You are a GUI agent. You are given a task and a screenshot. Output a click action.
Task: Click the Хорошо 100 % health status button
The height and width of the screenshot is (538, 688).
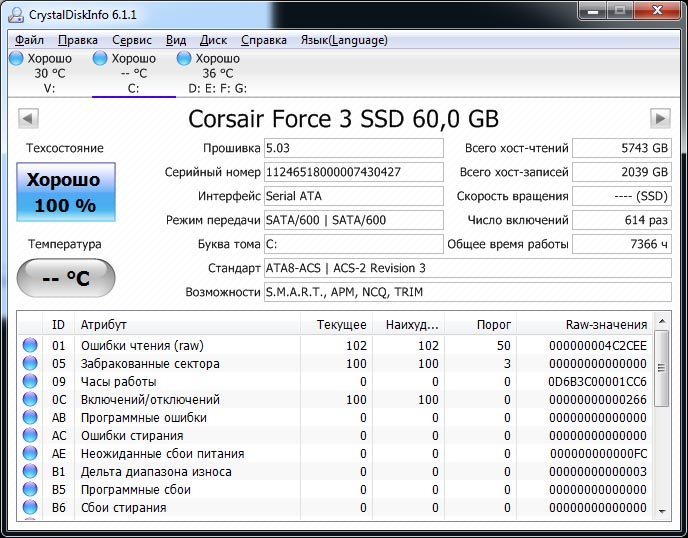coord(65,193)
